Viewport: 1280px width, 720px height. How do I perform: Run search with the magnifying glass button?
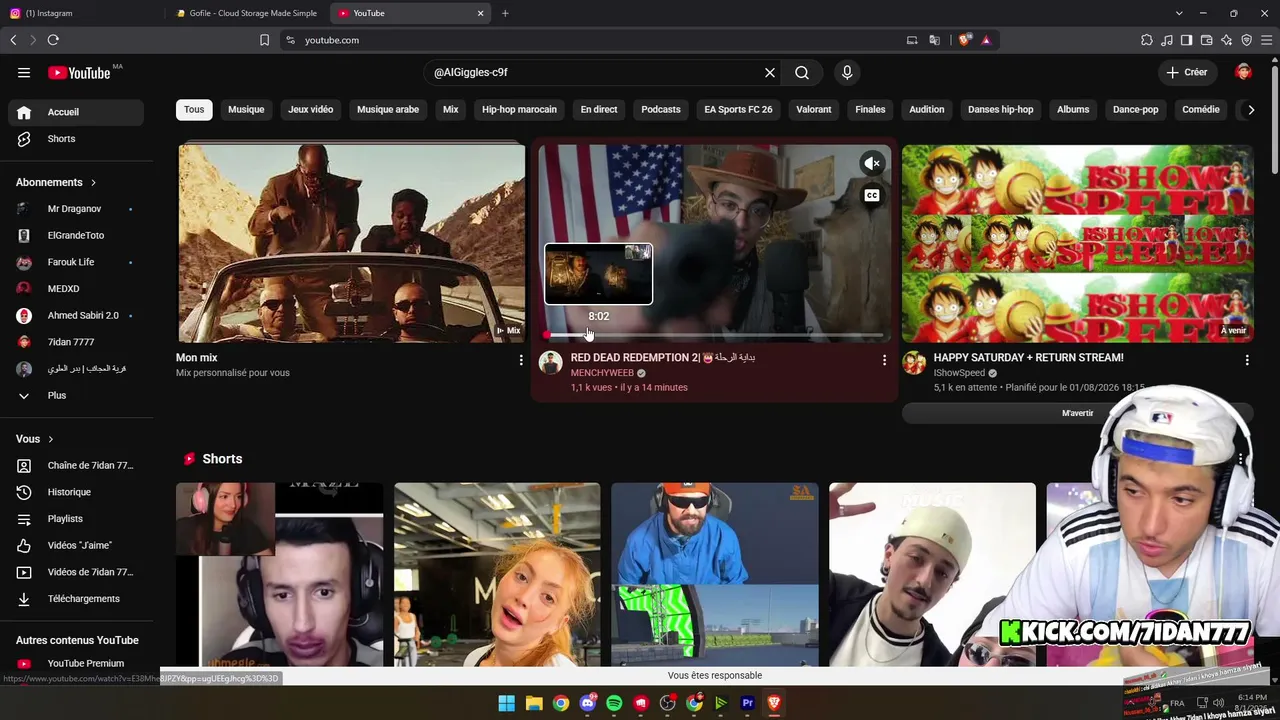(802, 72)
